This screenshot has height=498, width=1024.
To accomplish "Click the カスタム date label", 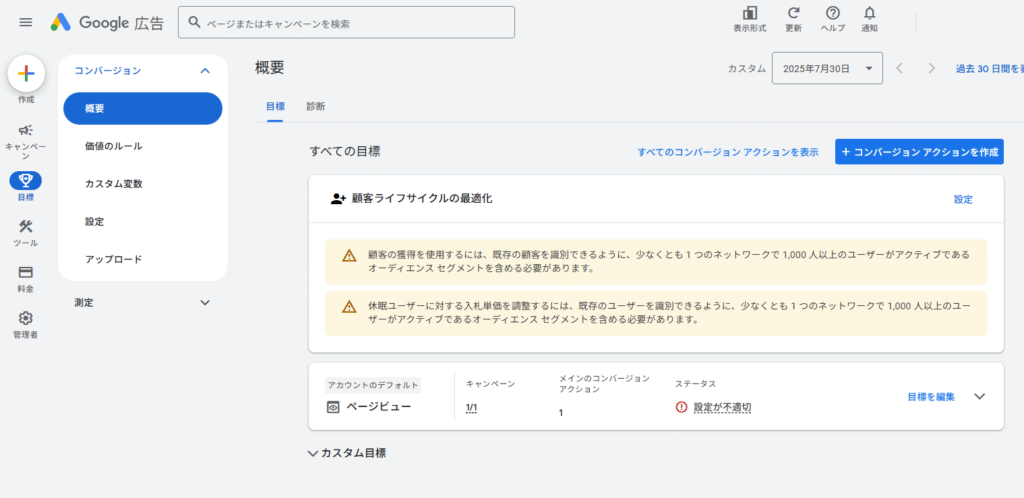I will pyautogui.click(x=746, y=69).
